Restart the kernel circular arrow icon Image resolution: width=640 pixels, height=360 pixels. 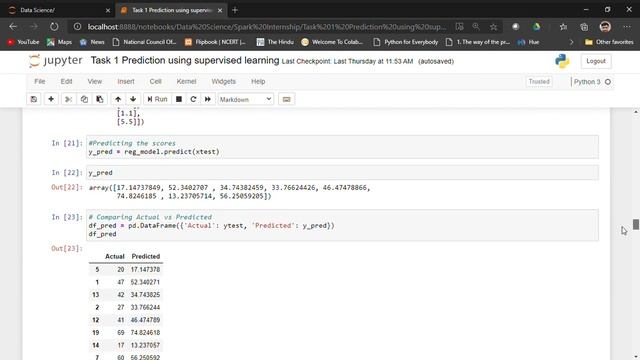pyautogui.click(x=193, y=99)
